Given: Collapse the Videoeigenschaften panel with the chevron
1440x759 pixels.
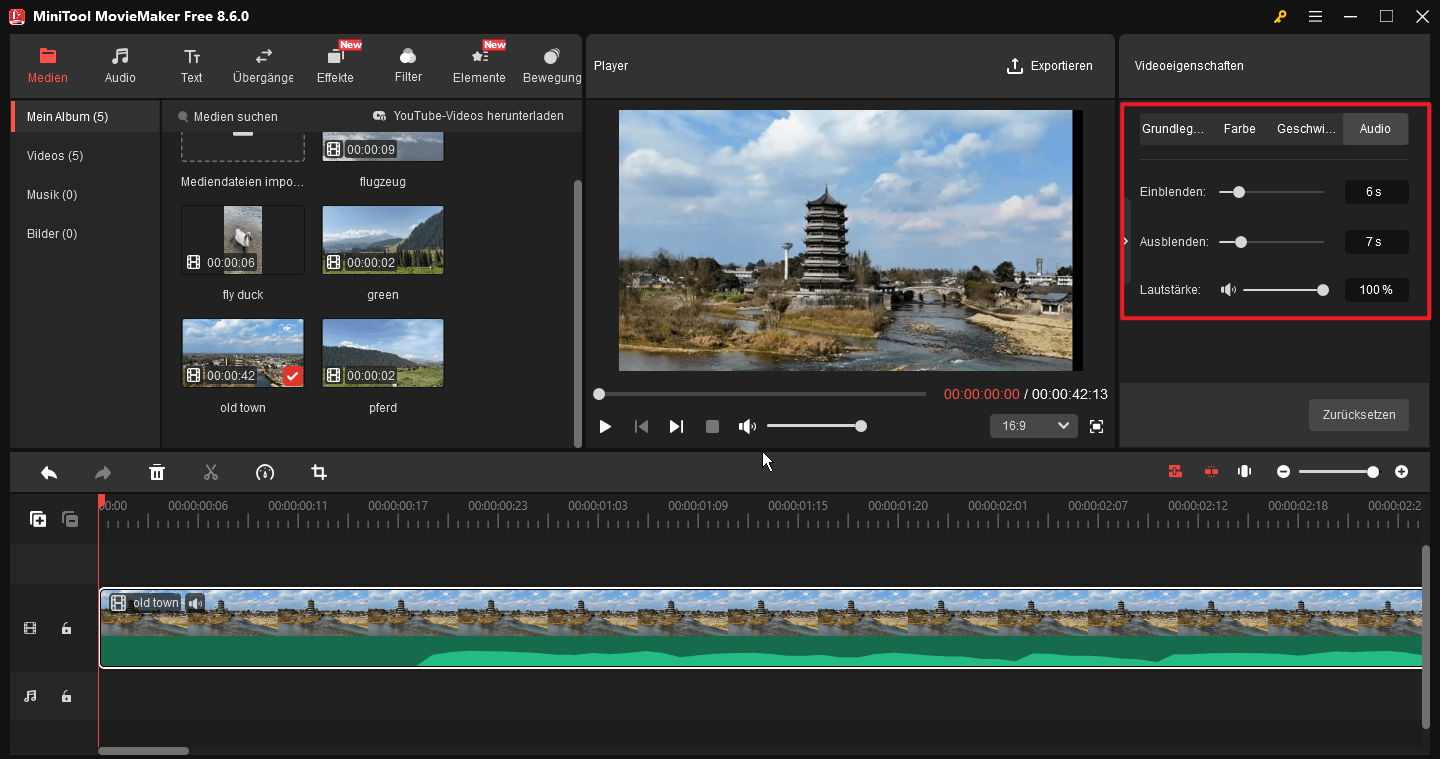Looking at the screenshot, I should point(1124,241).
